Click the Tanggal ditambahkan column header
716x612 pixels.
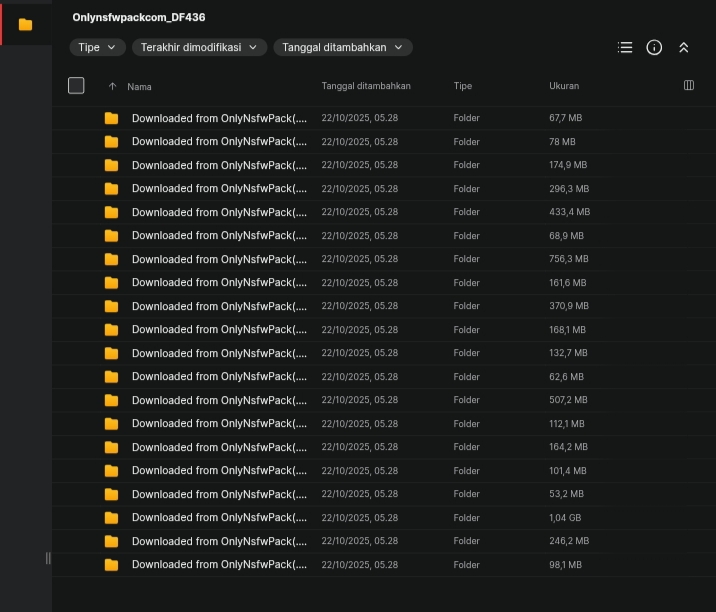366,86
